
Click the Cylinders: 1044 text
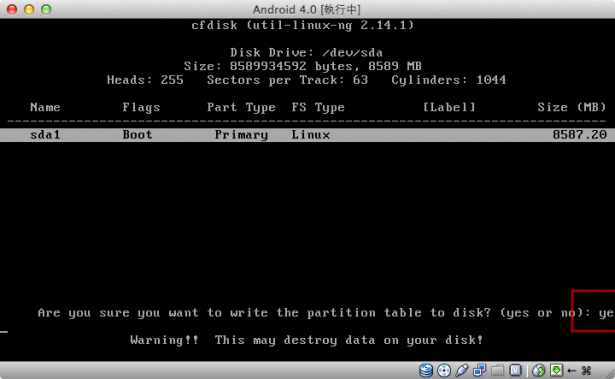pyautogui.click(x=449, y=80)
